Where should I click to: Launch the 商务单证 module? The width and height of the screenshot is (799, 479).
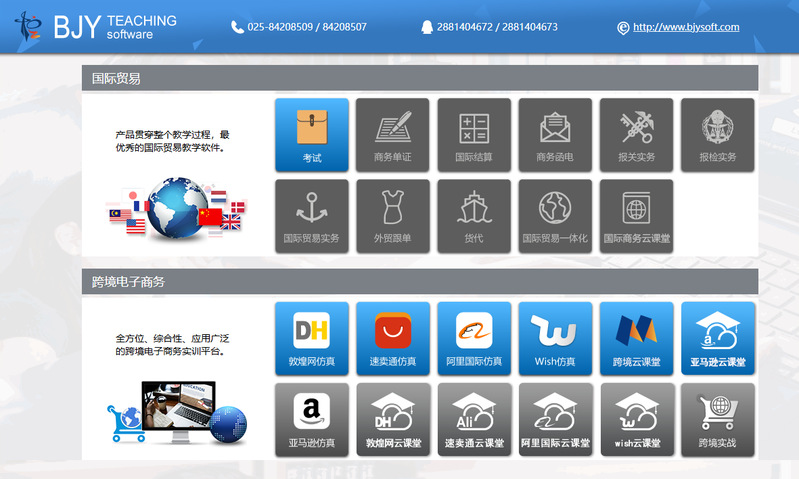392,134
